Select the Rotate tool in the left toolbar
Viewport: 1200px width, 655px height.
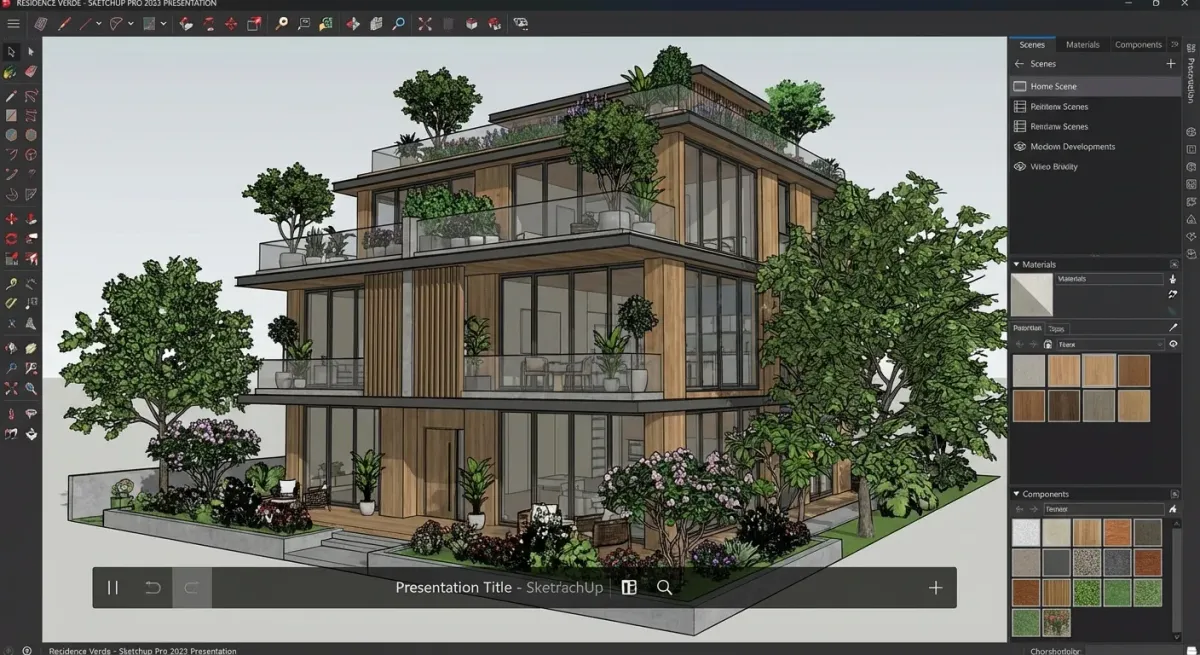click(x=12, y=238)
